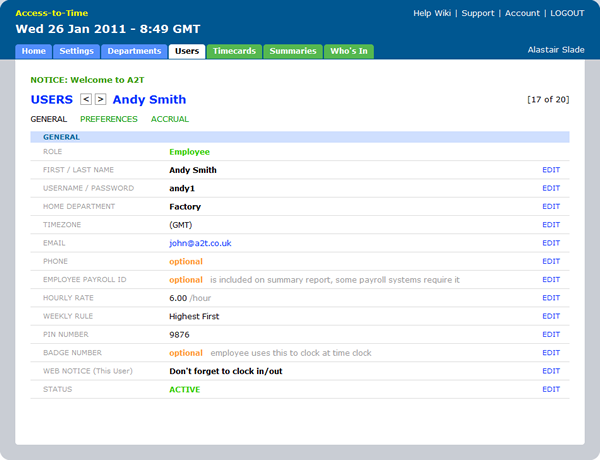Click the optional value in Payroll ID row
The height and width of the screenshot is (460, 600).
[x=186, y=280]
